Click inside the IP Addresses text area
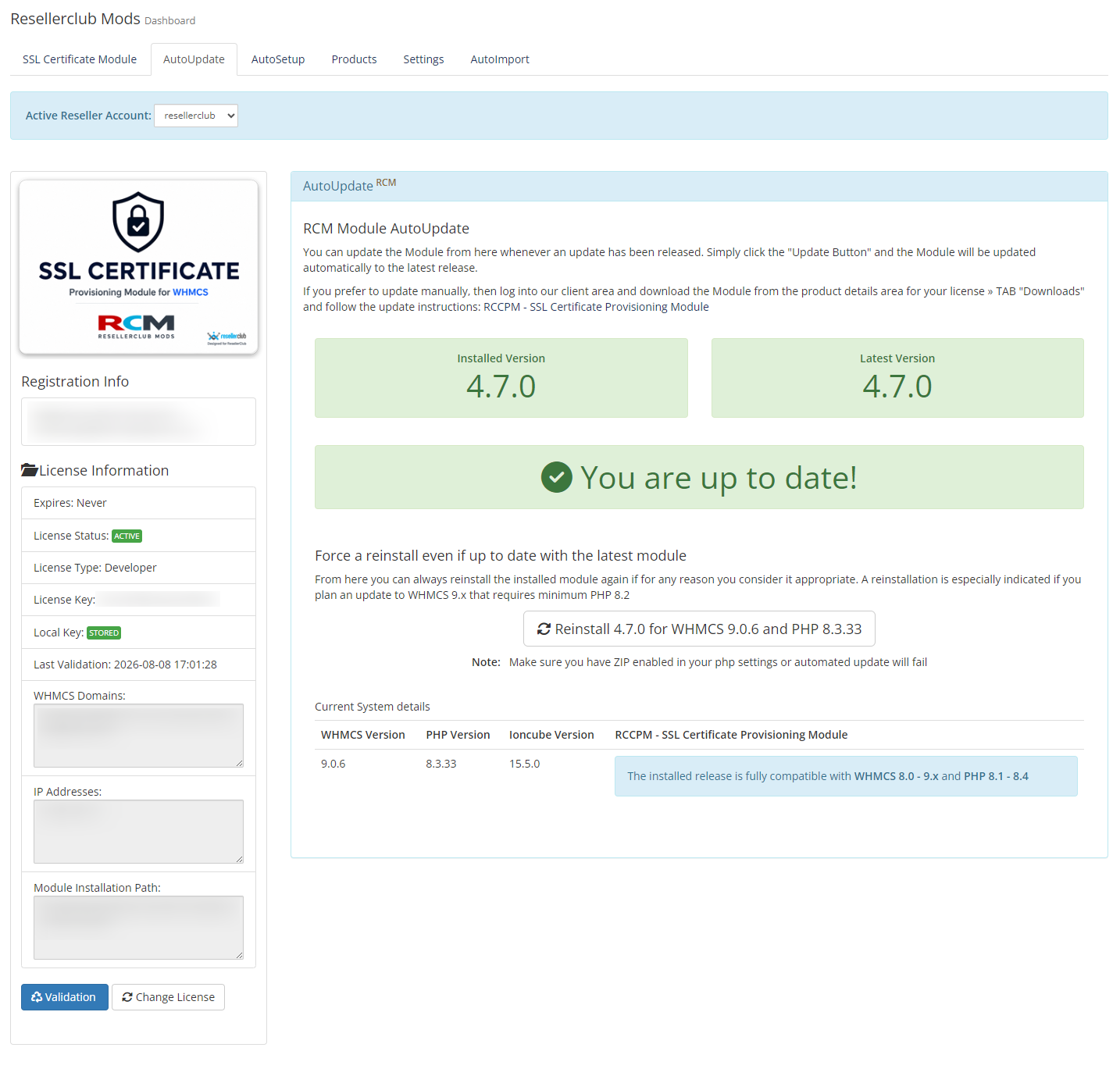Image resolution: width=1120 pixels, height=1069 pixels. coord(138,832)
